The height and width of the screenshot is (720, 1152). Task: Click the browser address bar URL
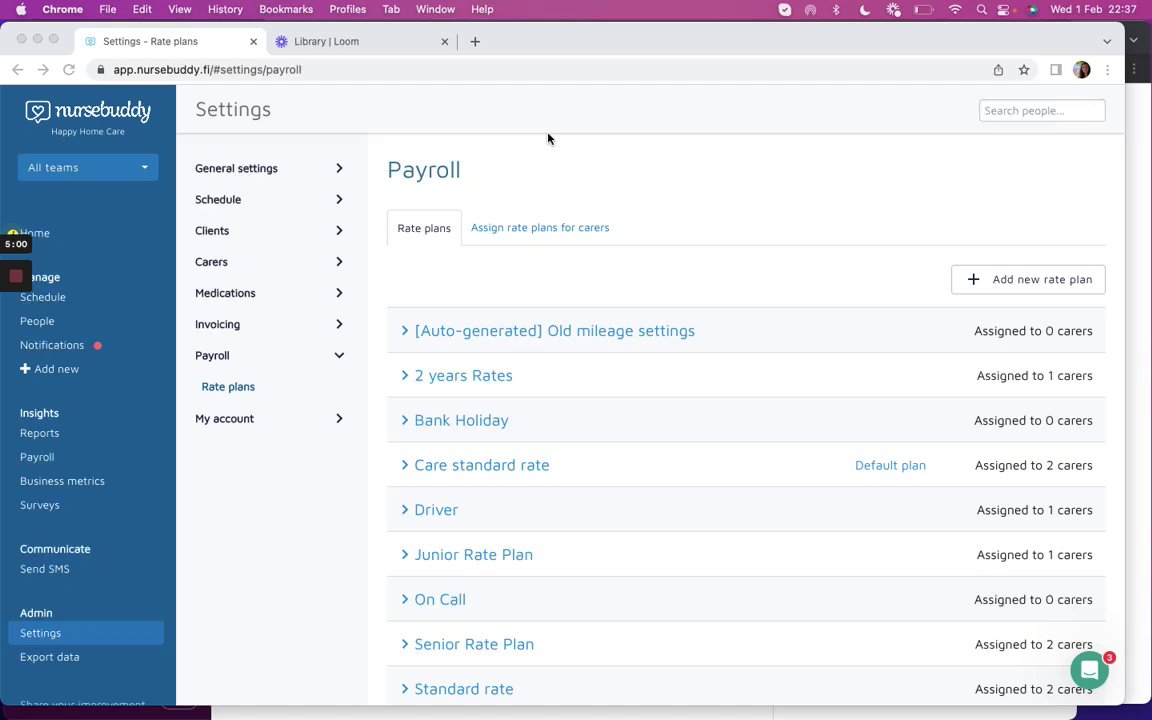(x=207, y=70)
